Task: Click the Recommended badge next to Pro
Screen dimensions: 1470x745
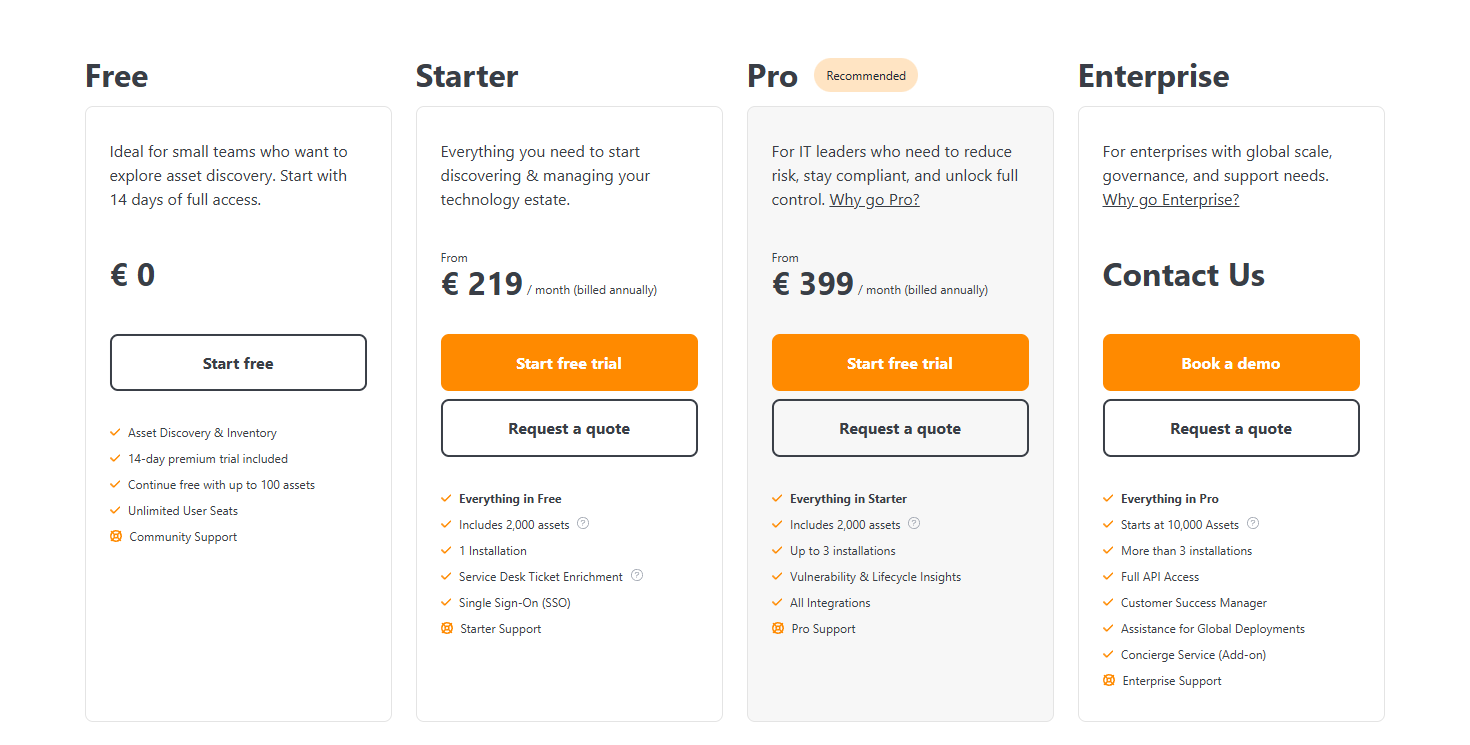Action: (866, 76)
